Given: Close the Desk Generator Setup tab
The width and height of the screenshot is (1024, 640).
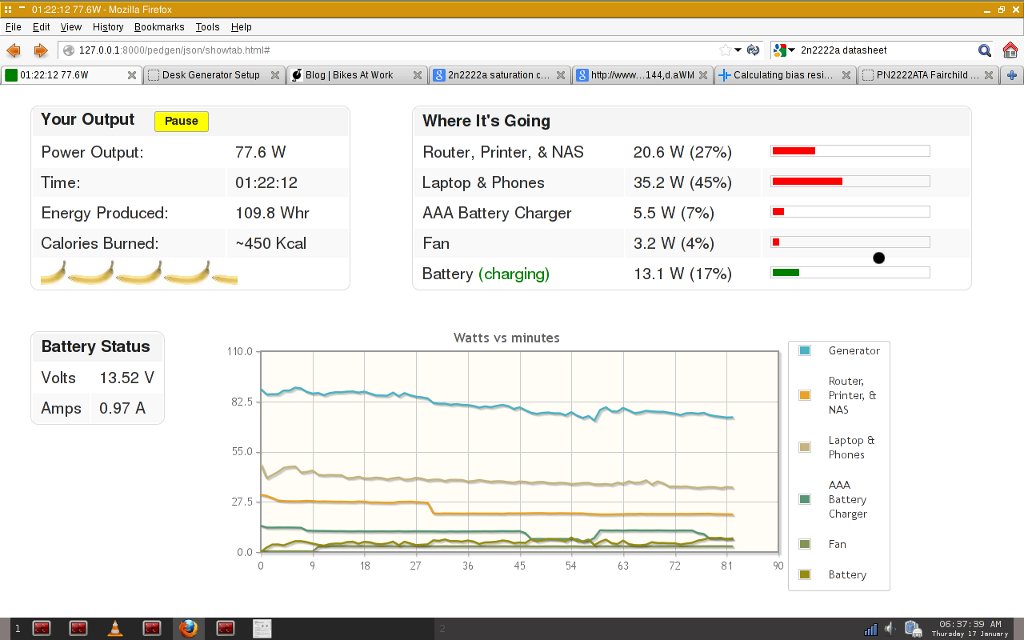Looking at the screenshot, I should 275,75.
